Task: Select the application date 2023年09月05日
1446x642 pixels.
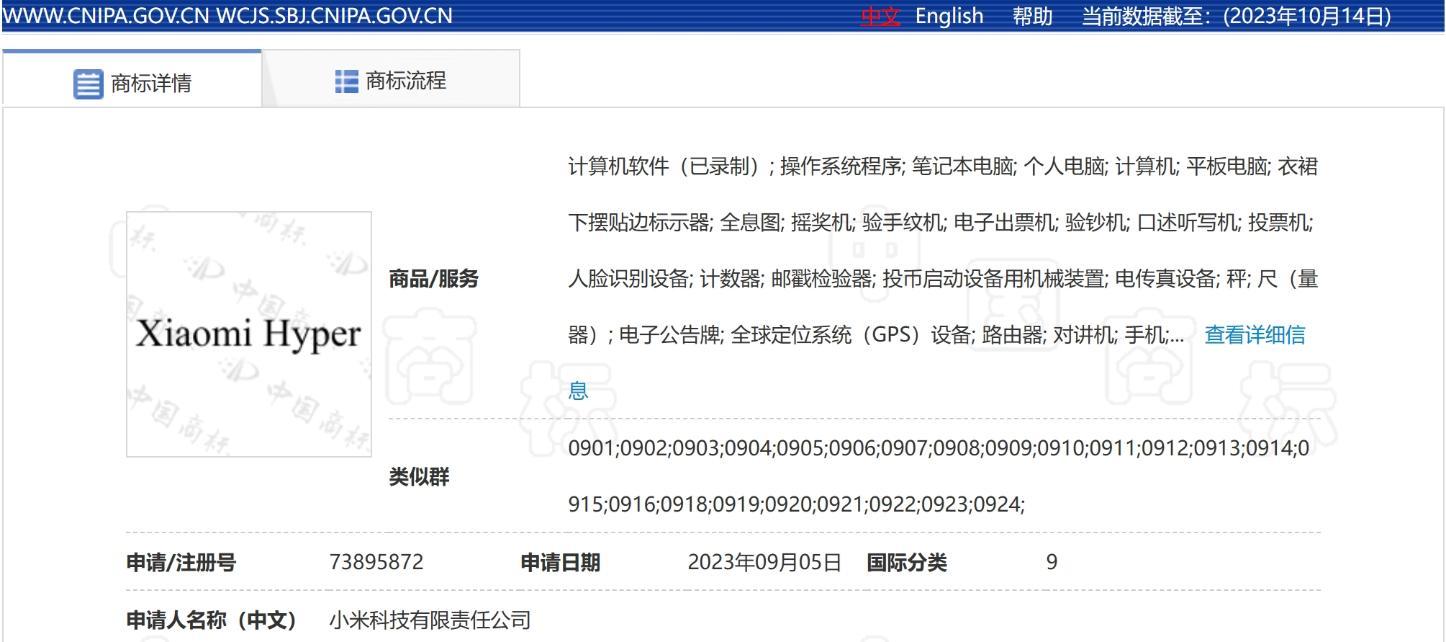Action: 765,563
